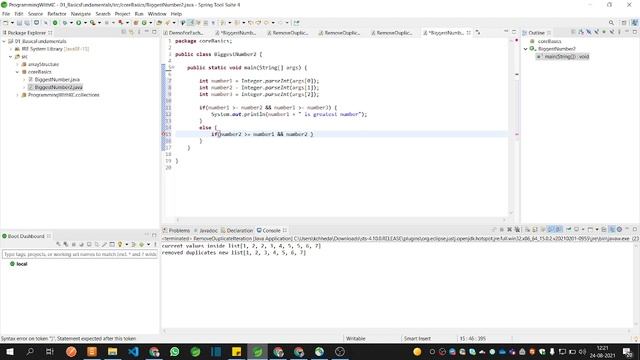Open the New file dropdown arrow
The height and width of the screenshot is (360, 640).
click(12, 23)
